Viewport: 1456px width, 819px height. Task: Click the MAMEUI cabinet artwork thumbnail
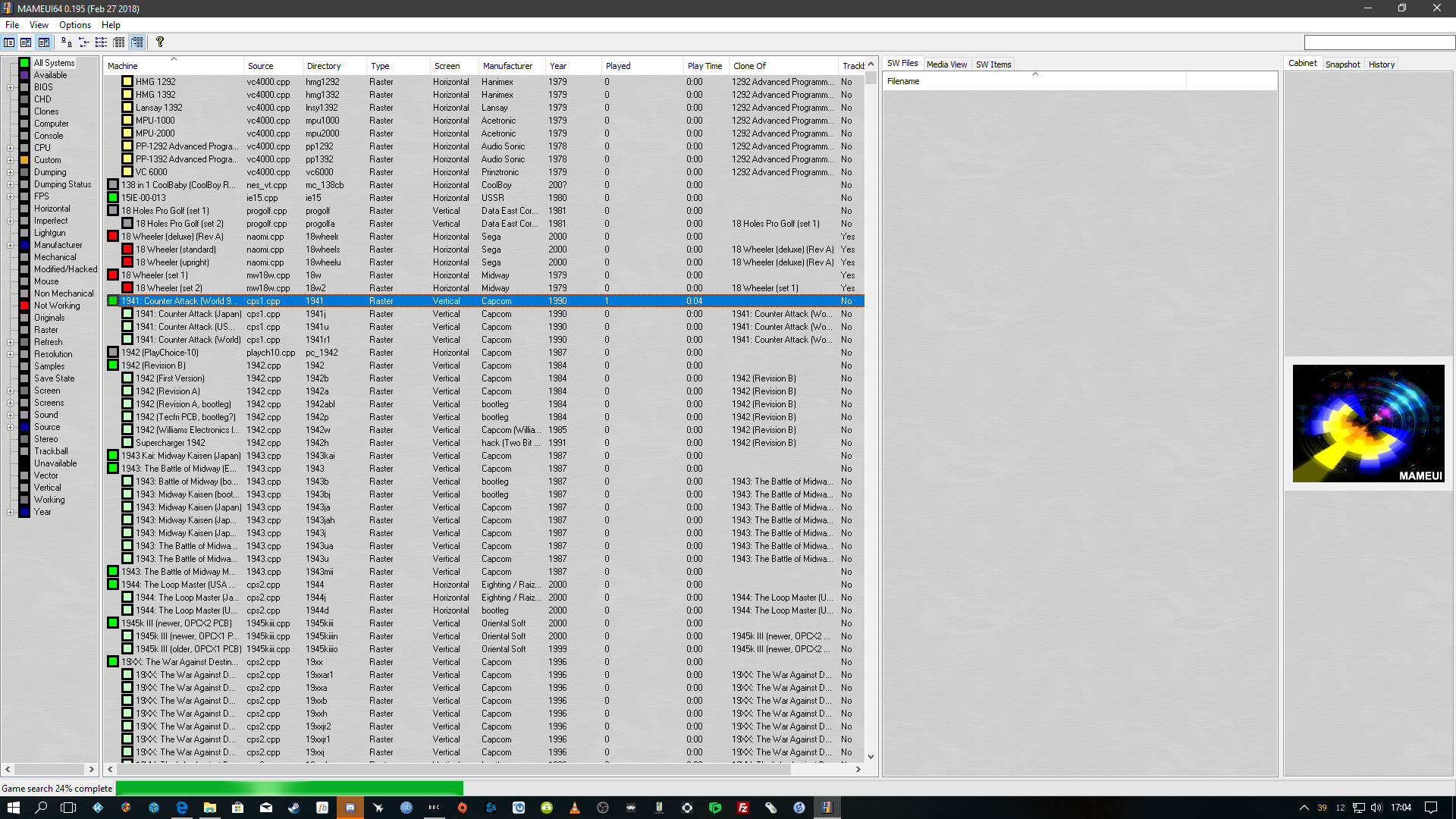[x=1368, y=423]
